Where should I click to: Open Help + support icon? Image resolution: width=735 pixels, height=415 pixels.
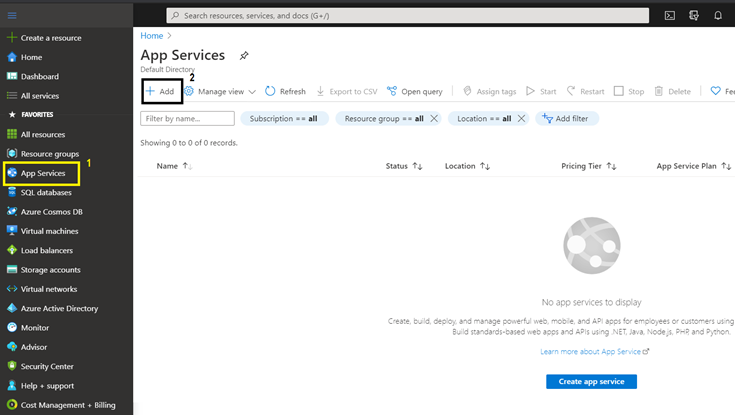pos(12,385)
